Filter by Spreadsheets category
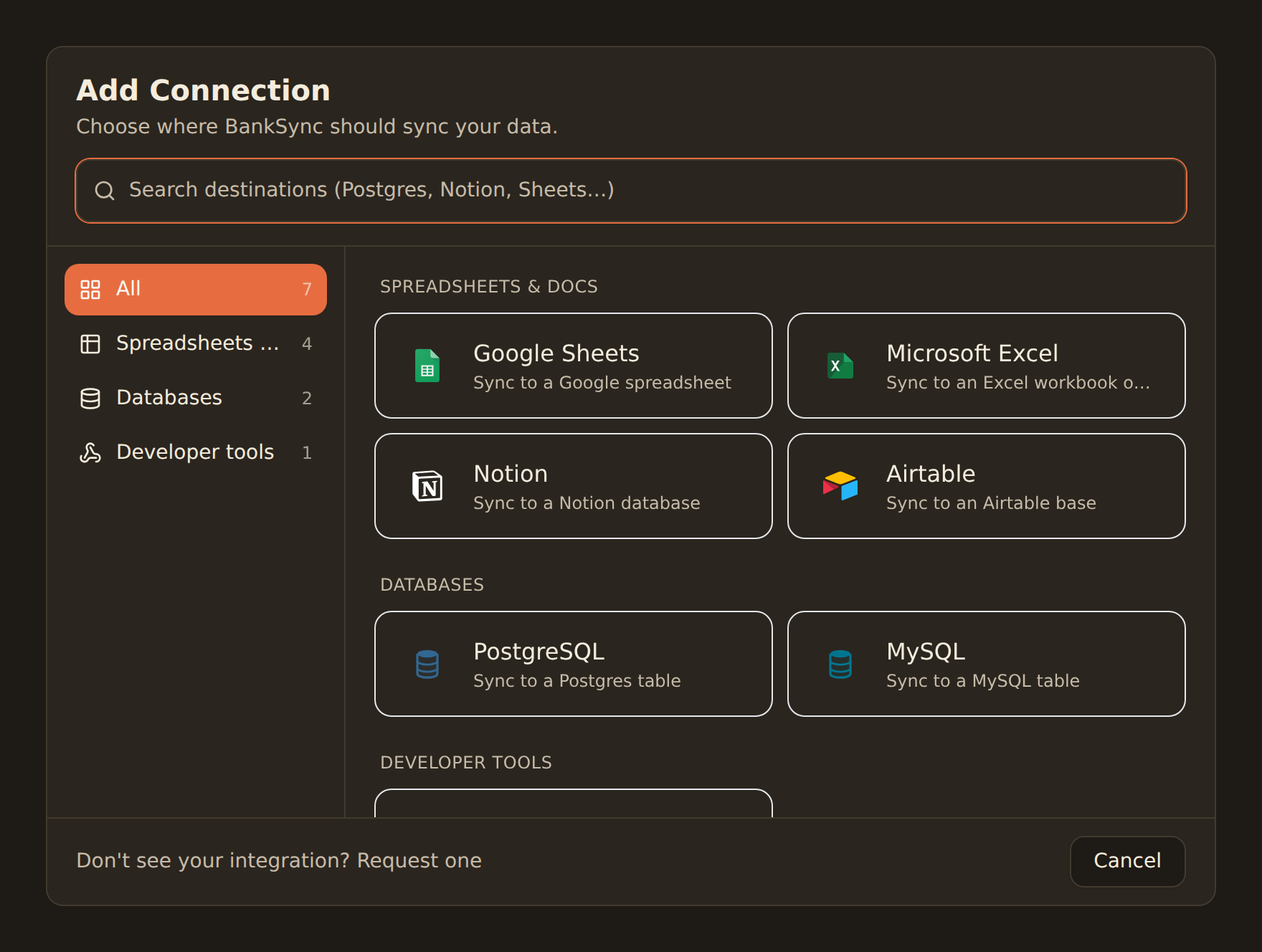The height and width of the screenshot is (952, 1262). tap(196, 344)
